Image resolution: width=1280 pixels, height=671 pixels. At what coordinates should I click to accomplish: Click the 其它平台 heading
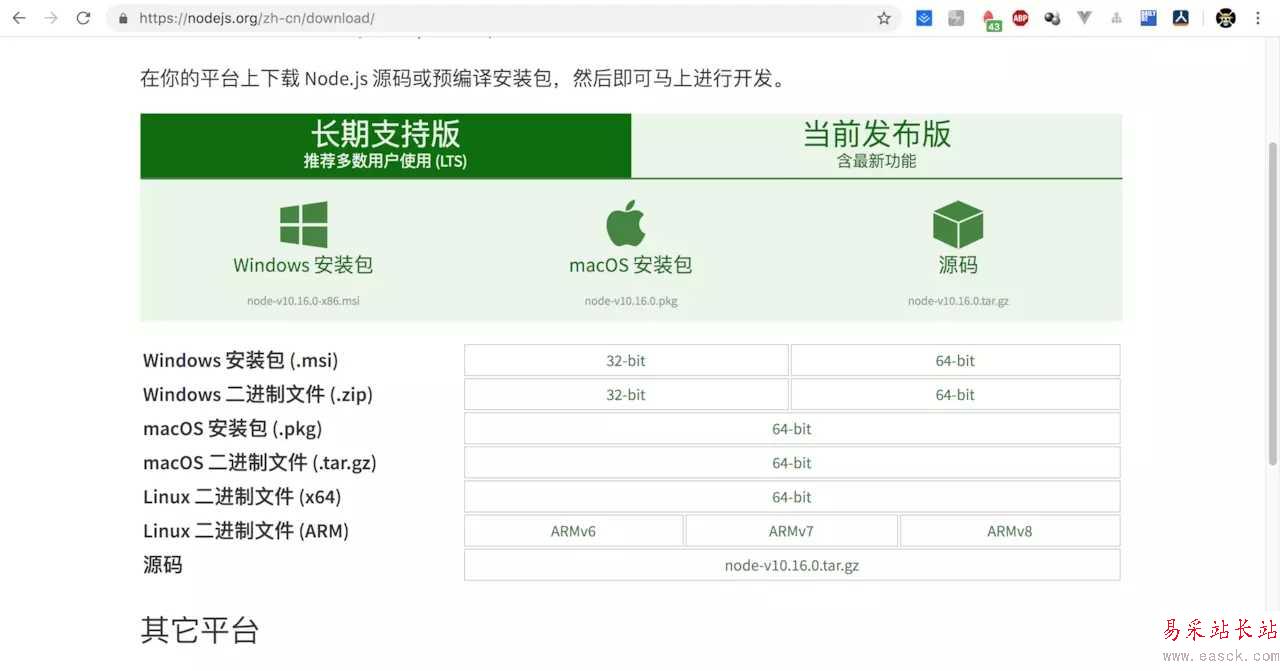pos(200,630)
